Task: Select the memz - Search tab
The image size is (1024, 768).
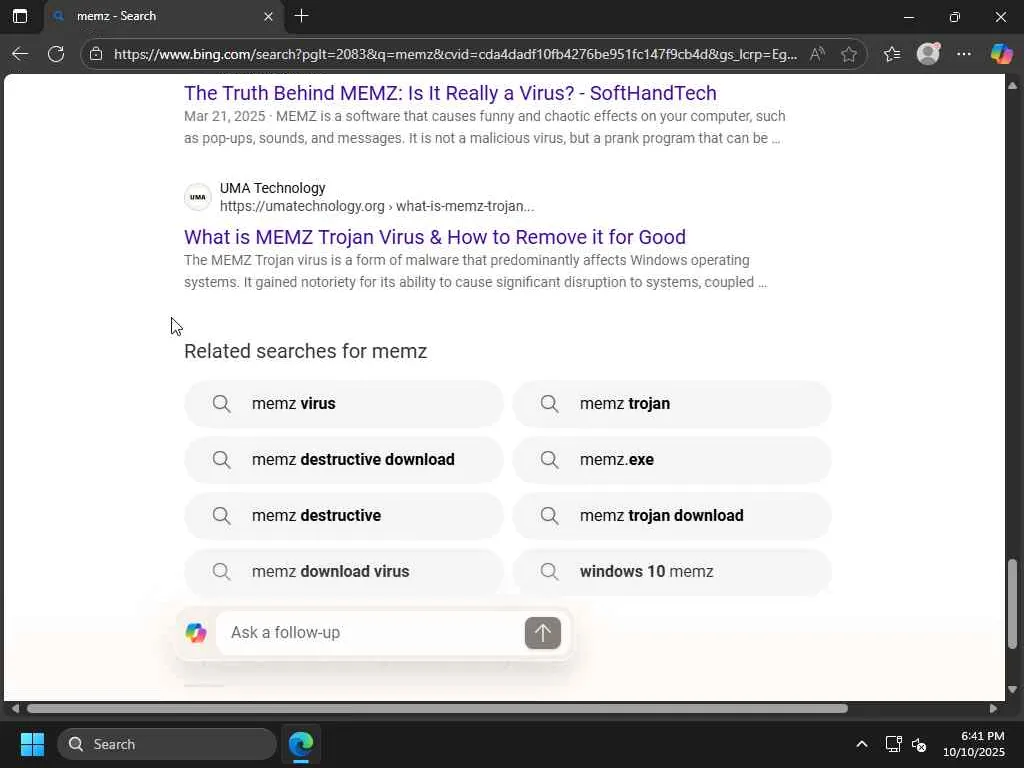Action: [x=164, y=16]
